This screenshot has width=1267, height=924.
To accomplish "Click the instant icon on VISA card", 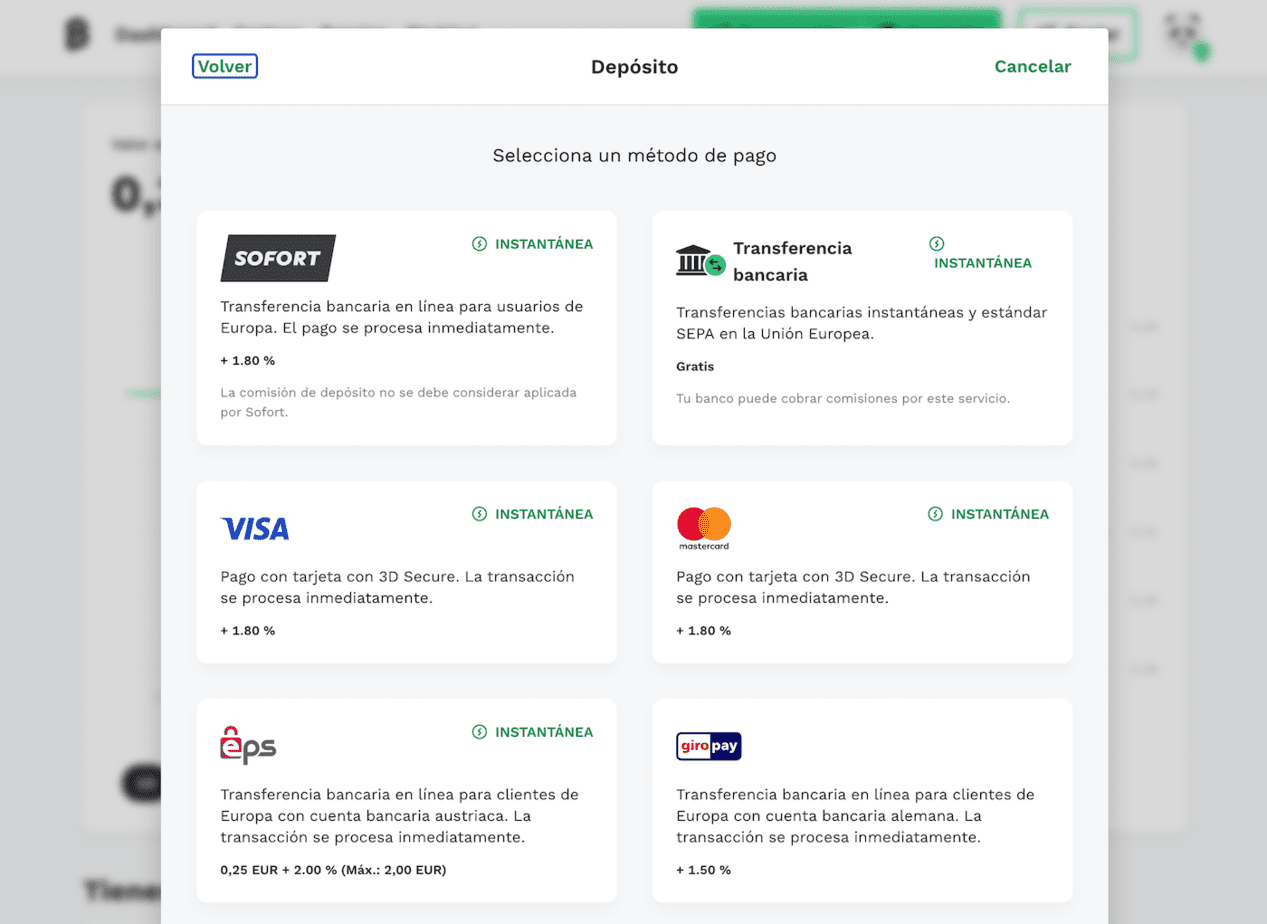I will point(479,514).
